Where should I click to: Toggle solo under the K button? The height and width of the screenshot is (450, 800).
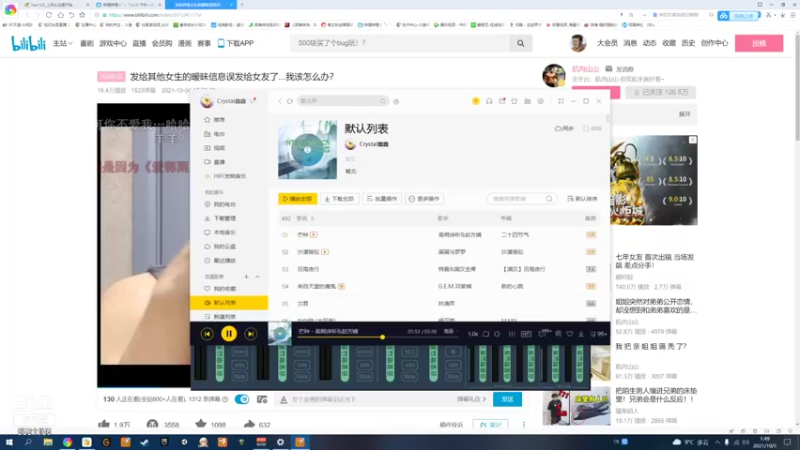pos(453,365)
